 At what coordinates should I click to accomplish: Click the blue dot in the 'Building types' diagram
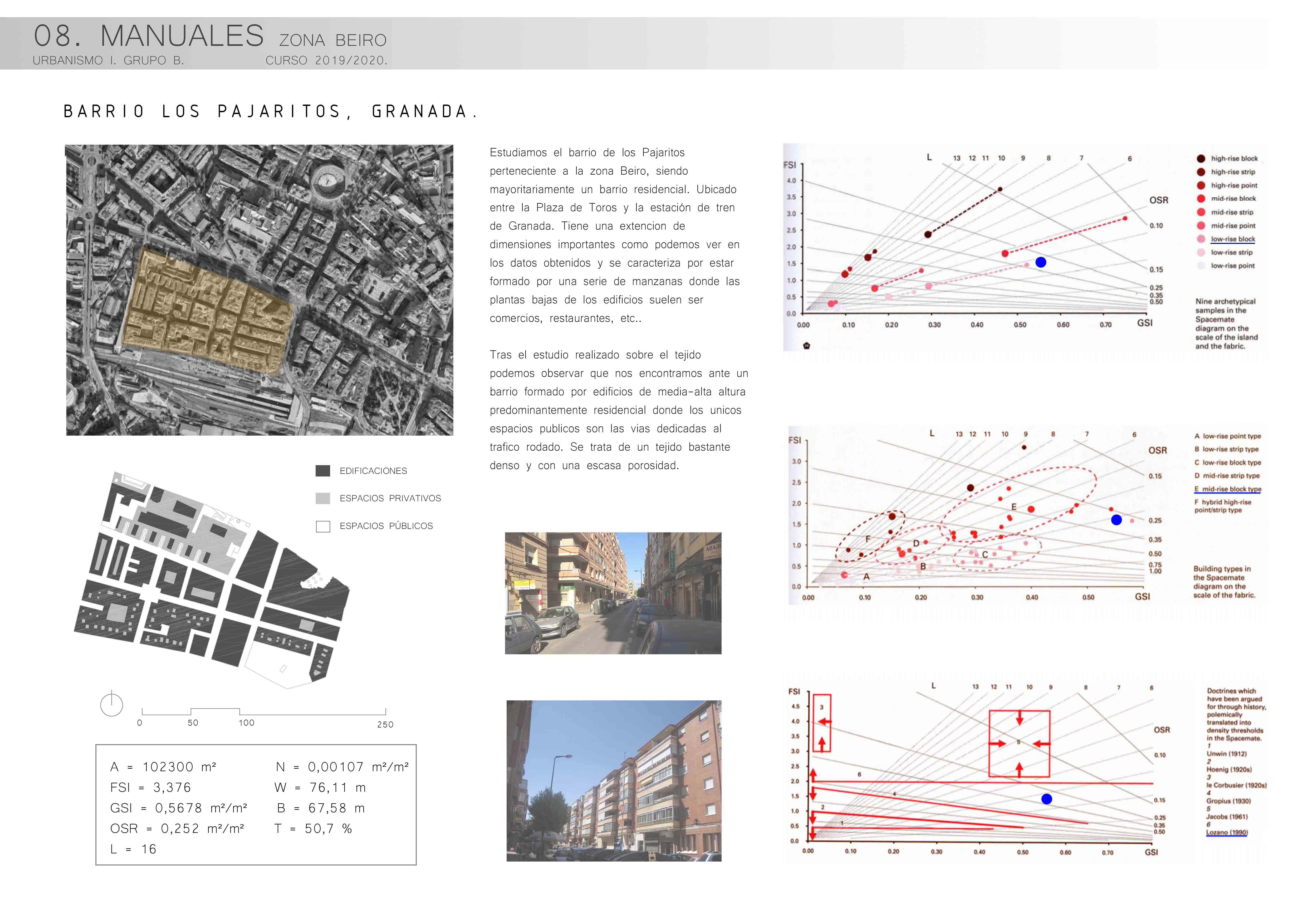pyautogui.click(x=1116, y=520)
